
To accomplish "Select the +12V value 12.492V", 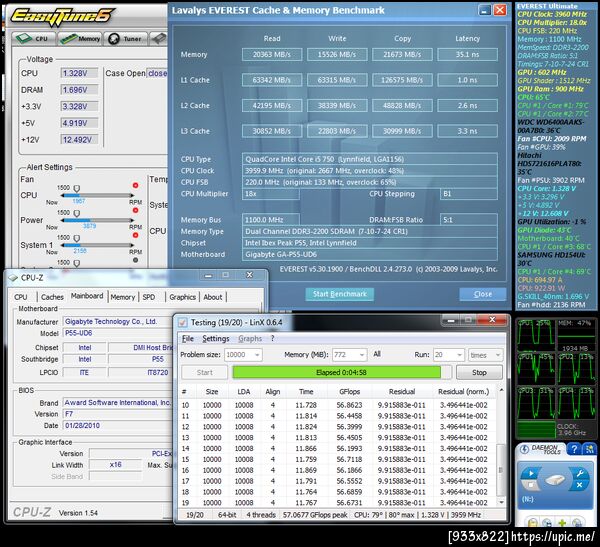I will (79, 140).
